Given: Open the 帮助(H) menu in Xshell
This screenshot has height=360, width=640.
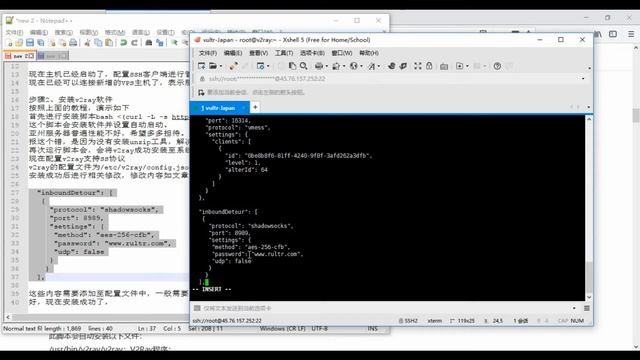Looking at the screenshot, I should pyautogui.click(x=369, y=53).
